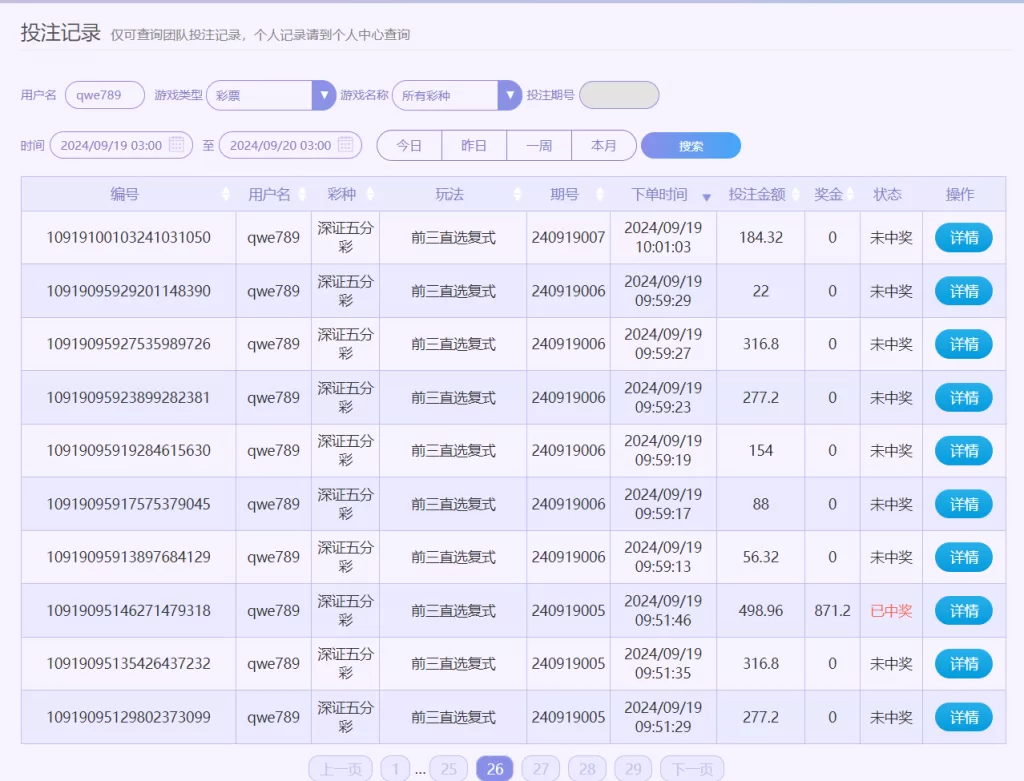The image size is (1024, 781).
Task: Click bet amount 184.32
Action: coord(761,238)
